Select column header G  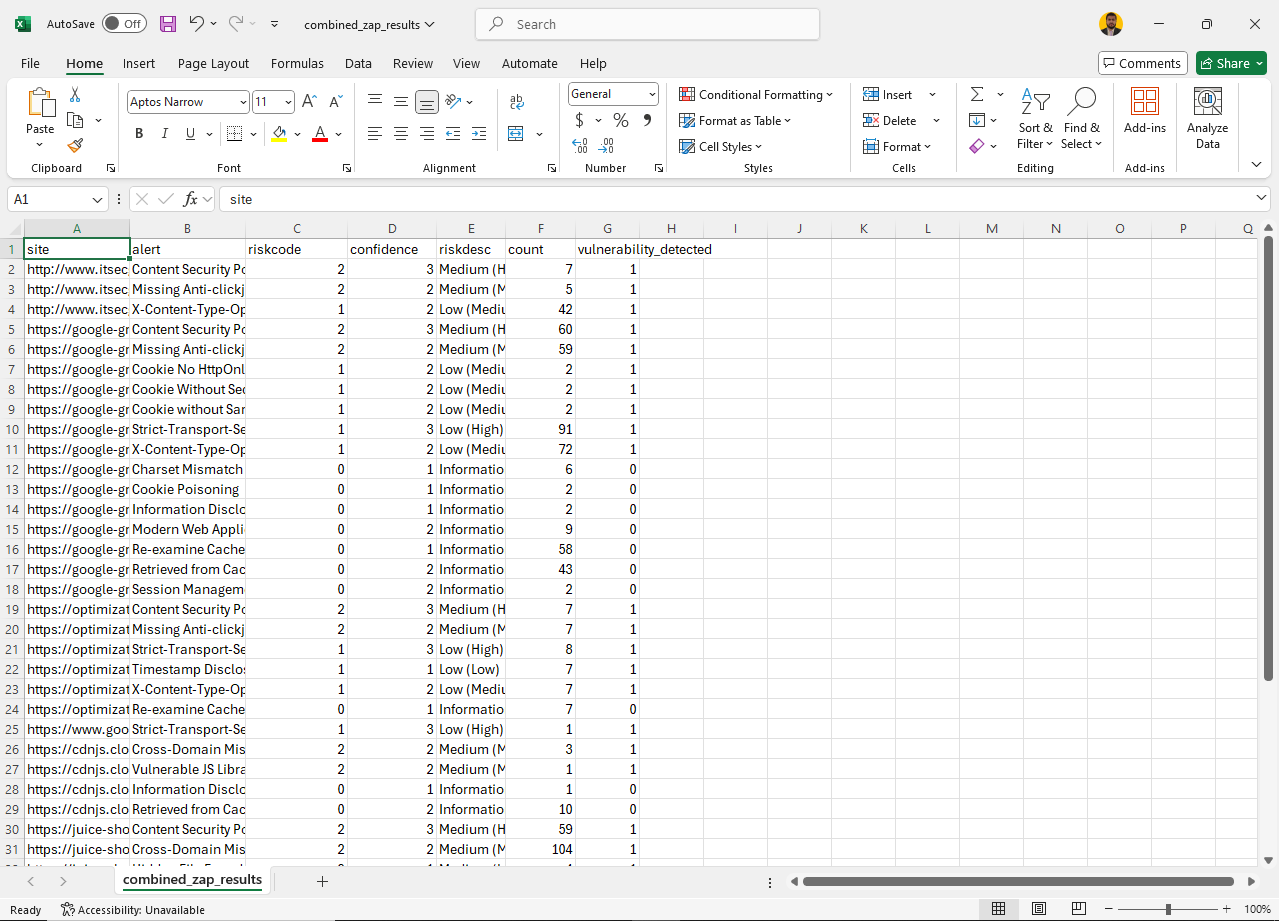click(607, 229)
